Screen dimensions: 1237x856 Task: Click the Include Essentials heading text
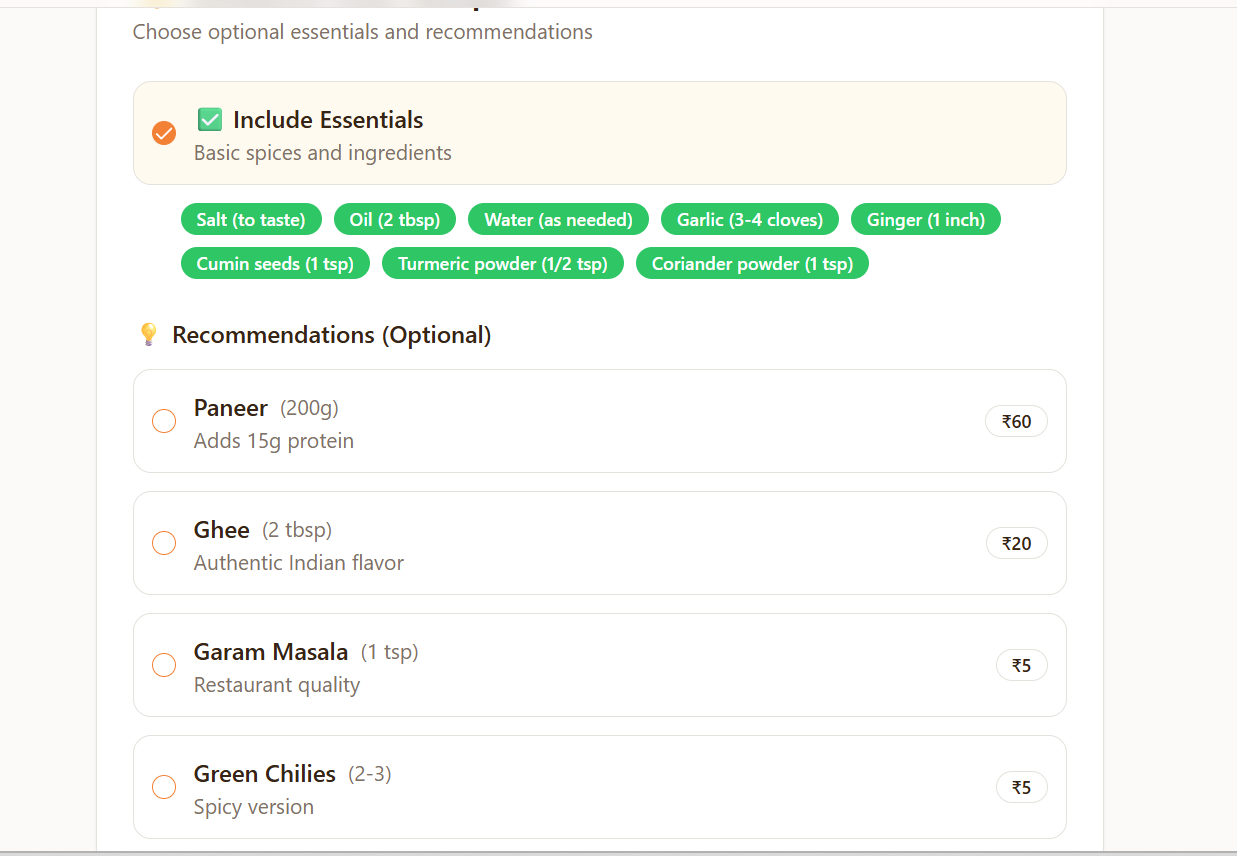[x=328, y=120]
